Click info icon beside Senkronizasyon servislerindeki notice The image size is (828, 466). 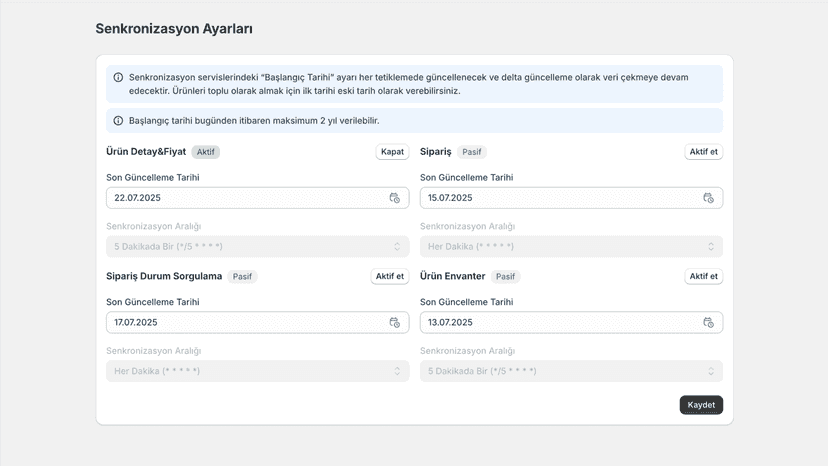(118, 78)
